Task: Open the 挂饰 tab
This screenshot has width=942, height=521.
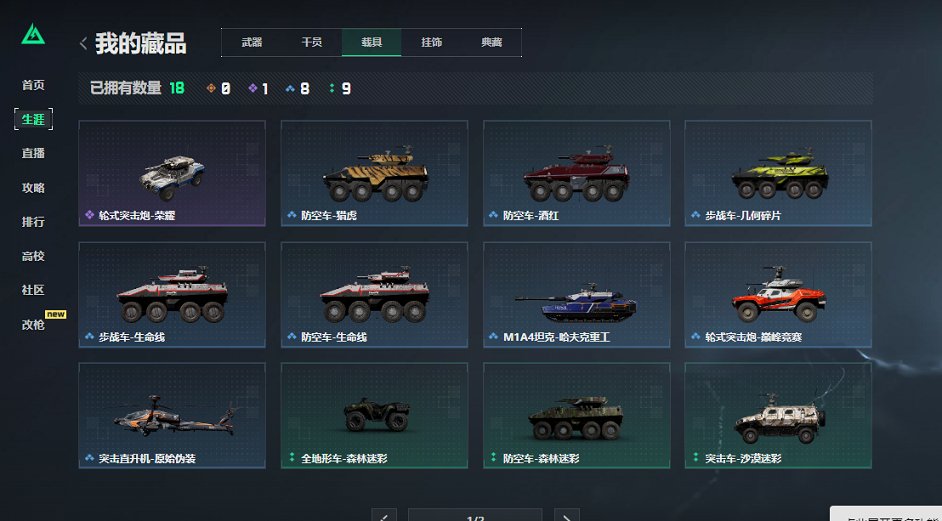Action: (x=431, y=42)
